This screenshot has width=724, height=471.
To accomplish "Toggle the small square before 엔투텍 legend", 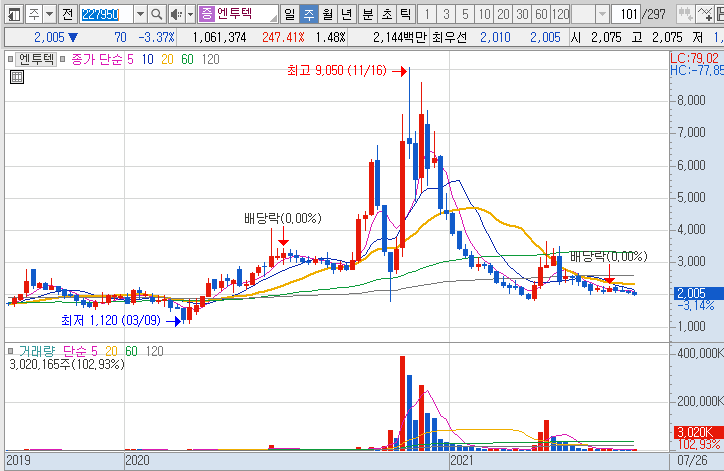I will (x=10, y=59).
